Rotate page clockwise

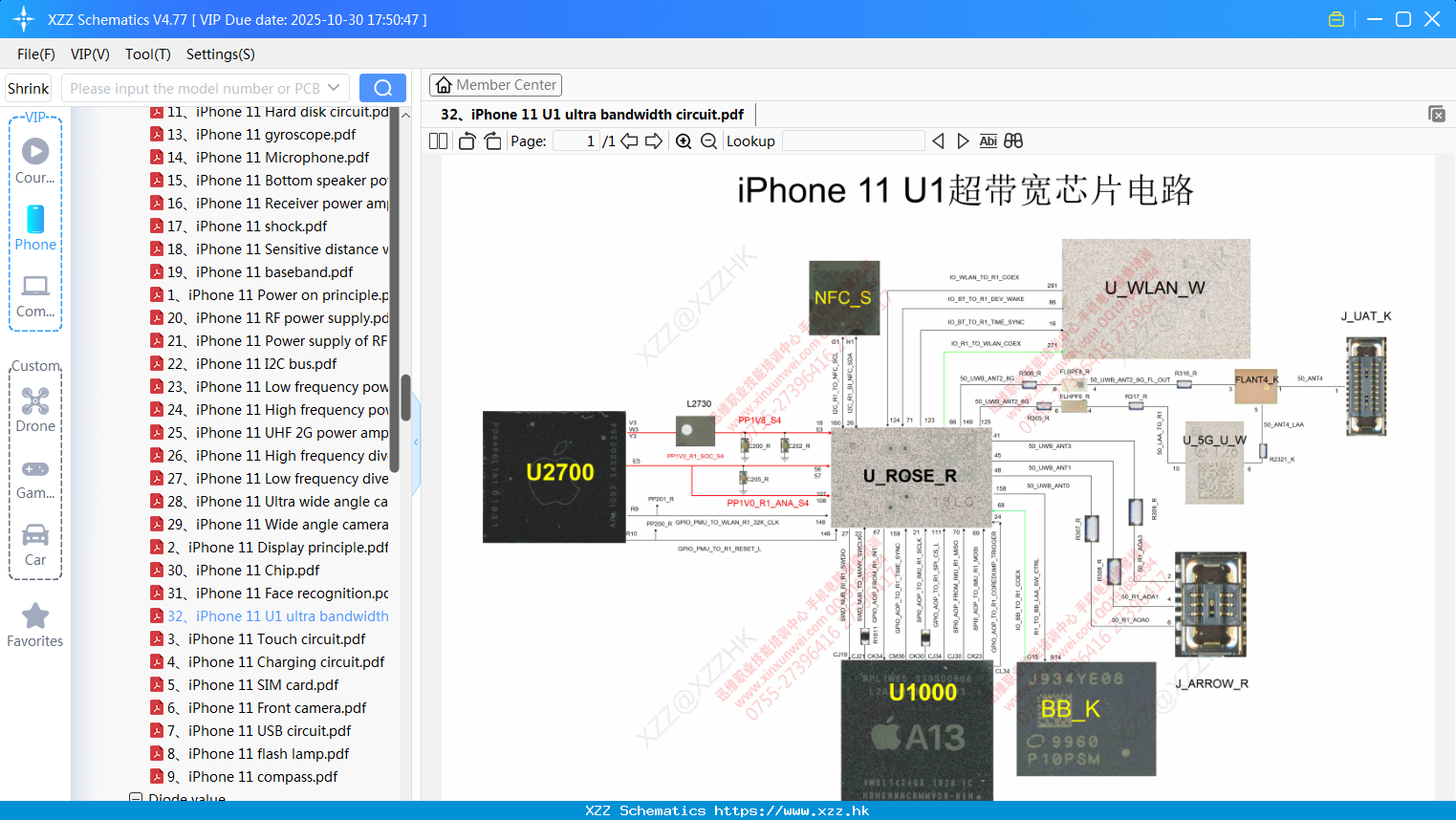click(x=492, y=141)
